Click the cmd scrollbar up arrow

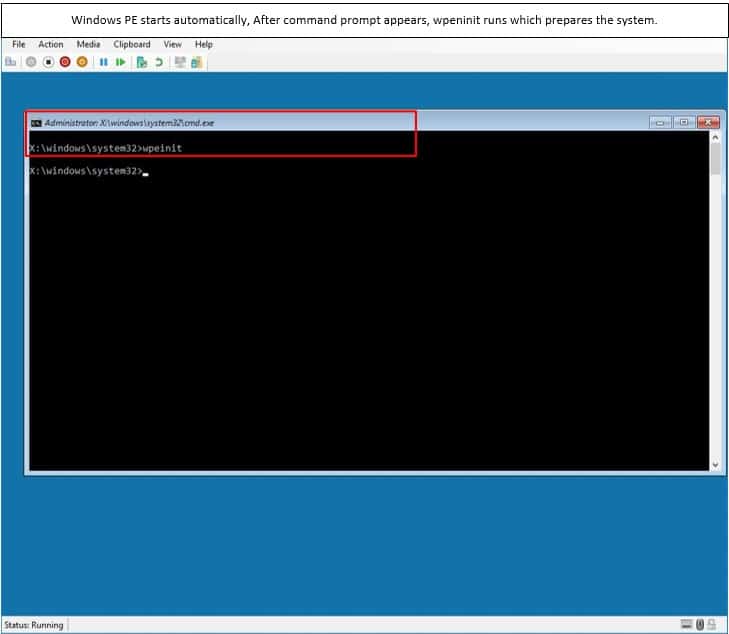[x=716, y=137]
